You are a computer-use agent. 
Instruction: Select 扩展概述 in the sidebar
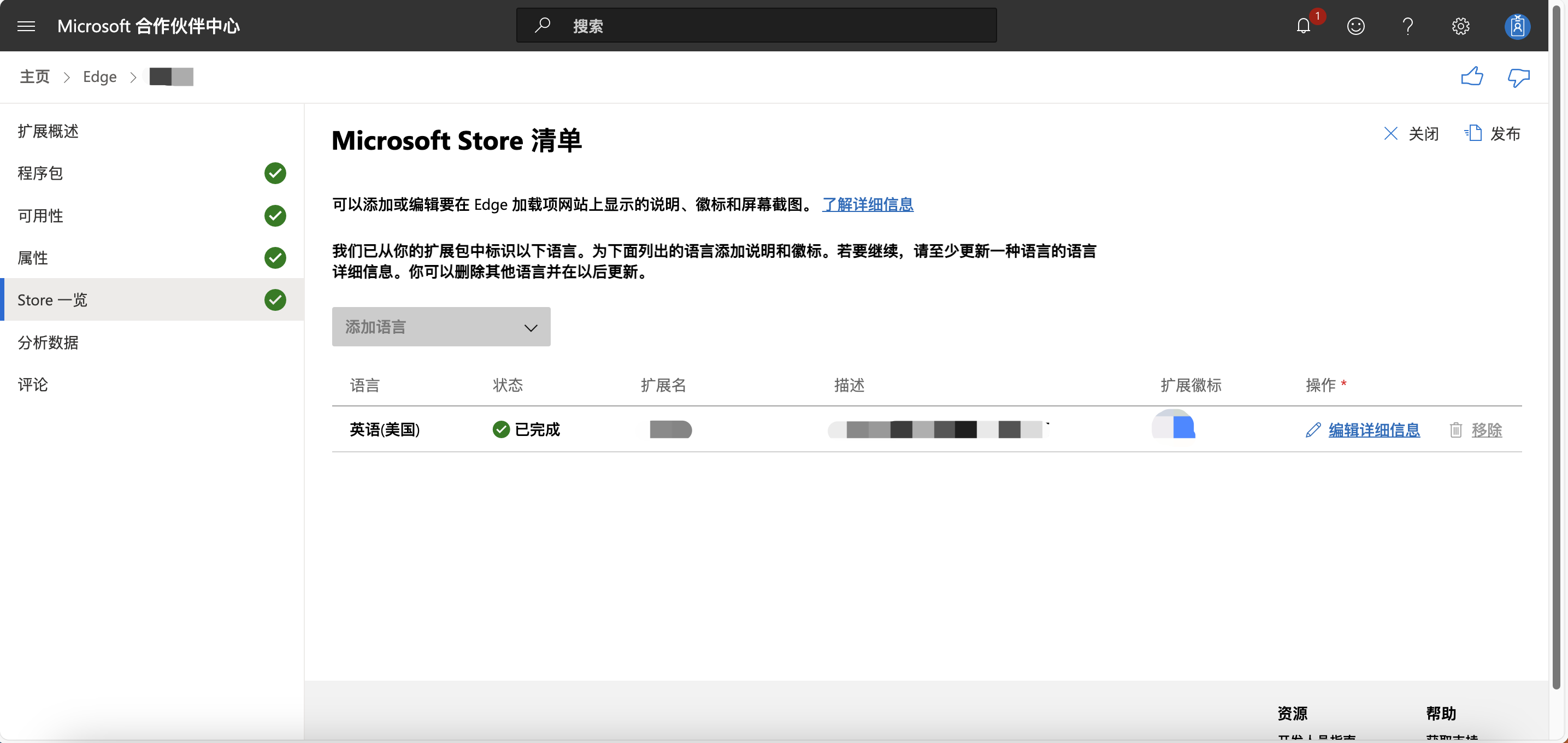pyautogui.click(x=151, y=131)
